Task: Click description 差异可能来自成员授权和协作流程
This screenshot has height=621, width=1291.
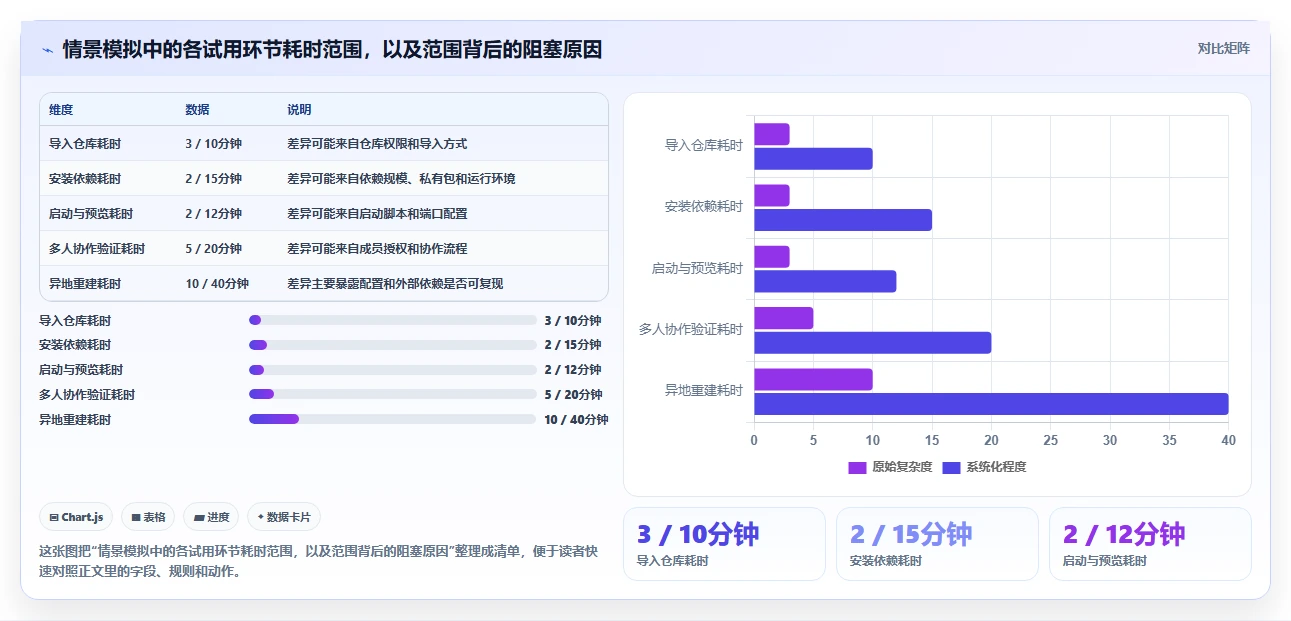Action: (377, 248)
